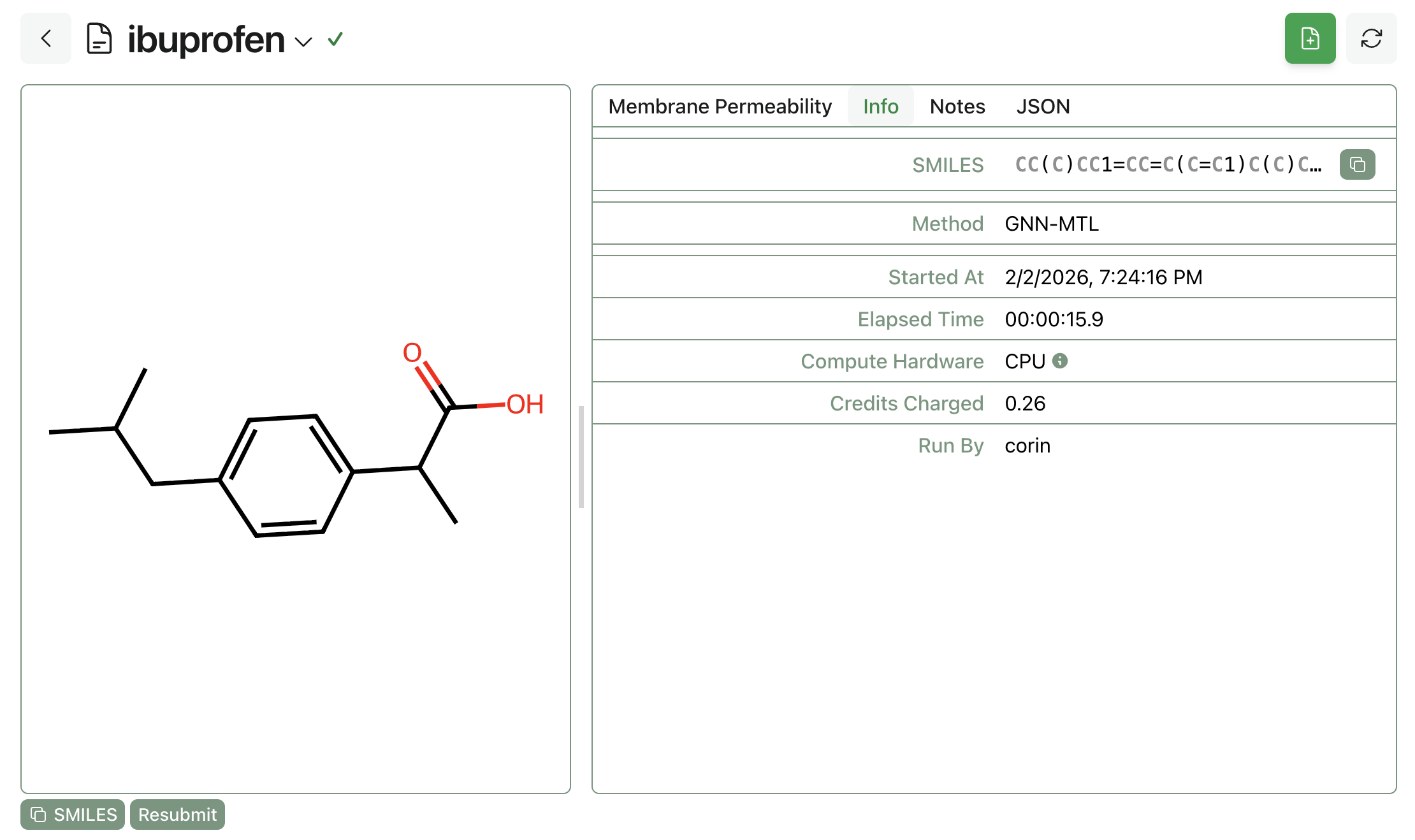Click the ibuprofen title text
1415x840 pixels.
[x=206, y=40]
